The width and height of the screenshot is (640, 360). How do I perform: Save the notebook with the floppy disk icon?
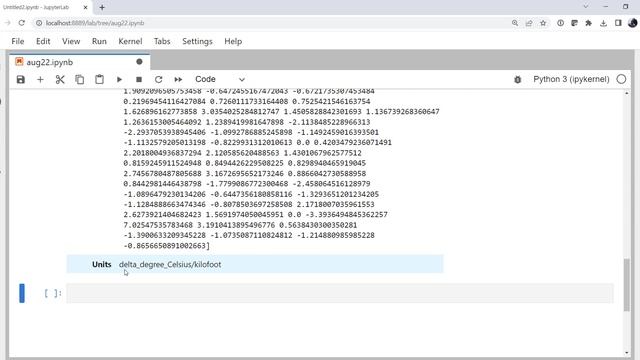pos(20,80)
